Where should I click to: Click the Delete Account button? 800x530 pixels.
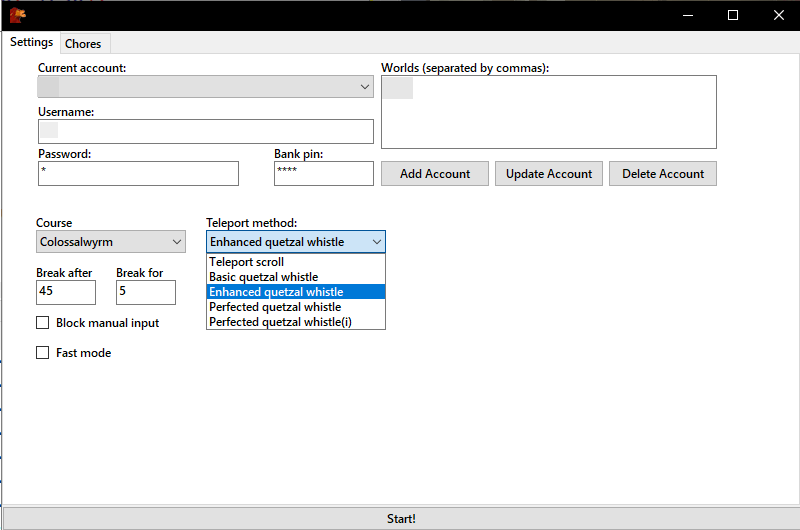click(x=663, y=174)
